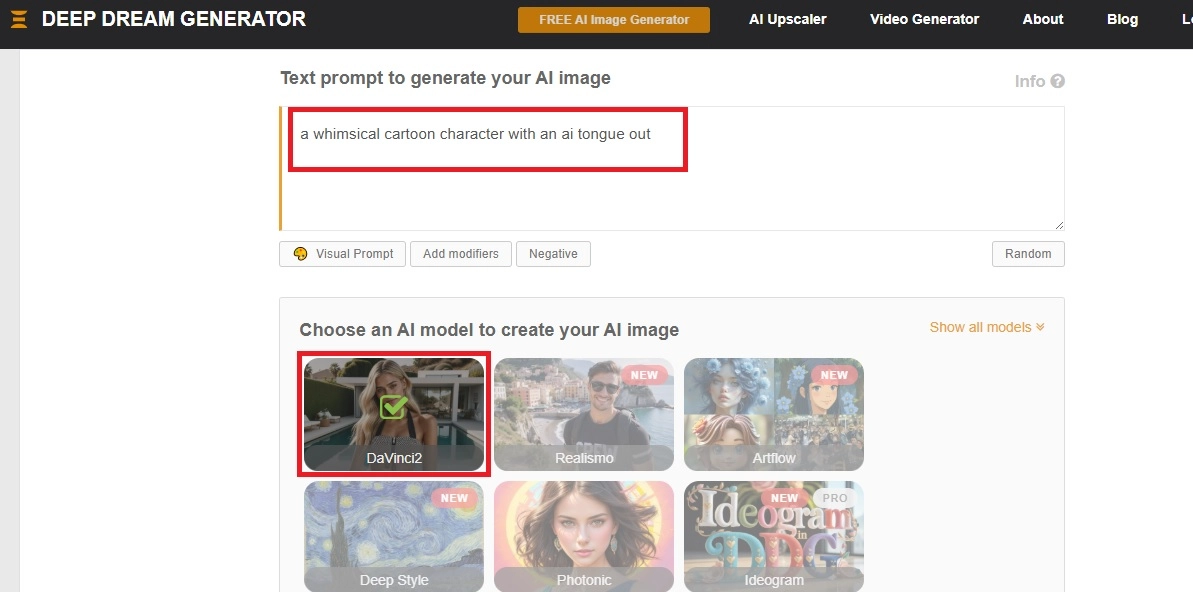Click the NEW badge on Realismo
The image size is (1193, 592).
click(x=644, y=376)
